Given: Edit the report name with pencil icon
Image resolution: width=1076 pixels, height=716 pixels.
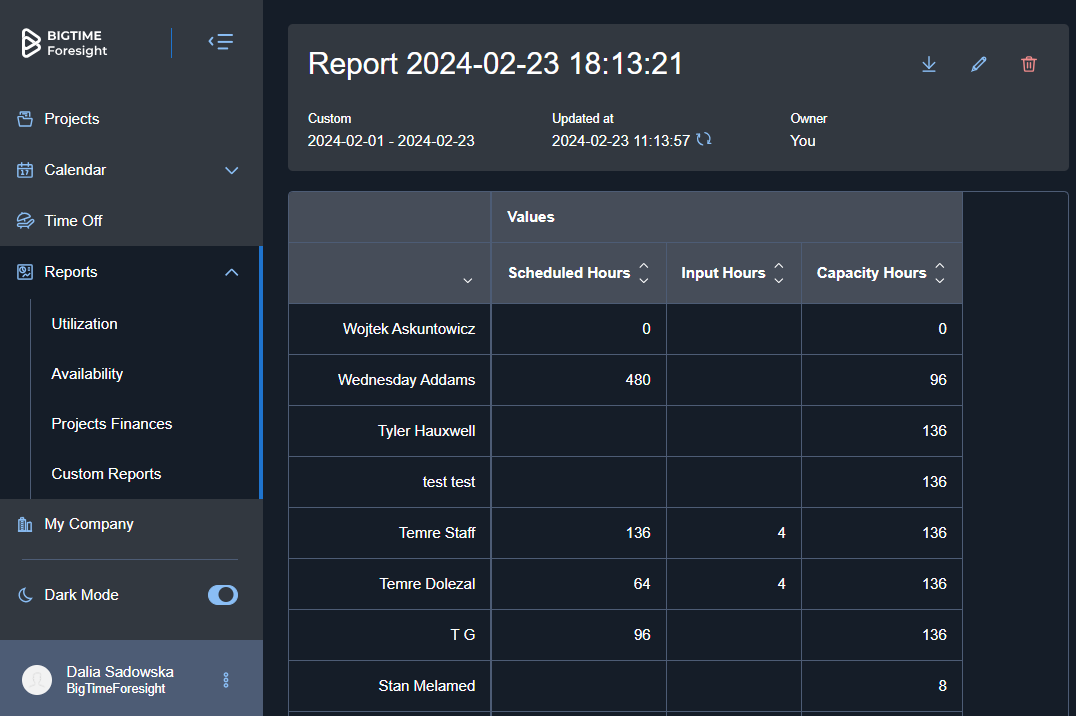Looking at the screenshot, I should coord(978,64).
